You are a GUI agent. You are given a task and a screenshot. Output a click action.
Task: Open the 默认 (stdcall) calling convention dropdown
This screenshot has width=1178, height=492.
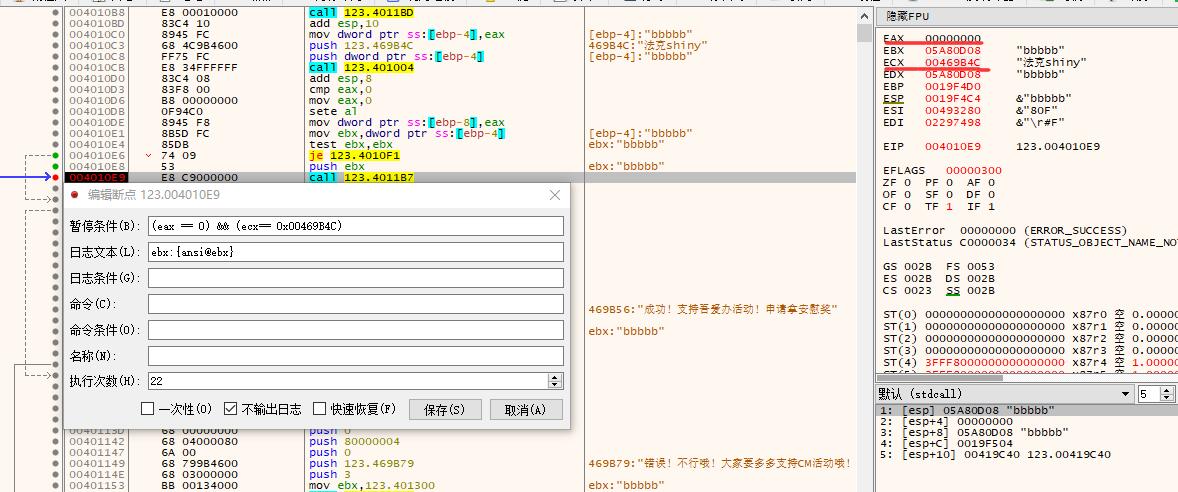[1125, 394]
